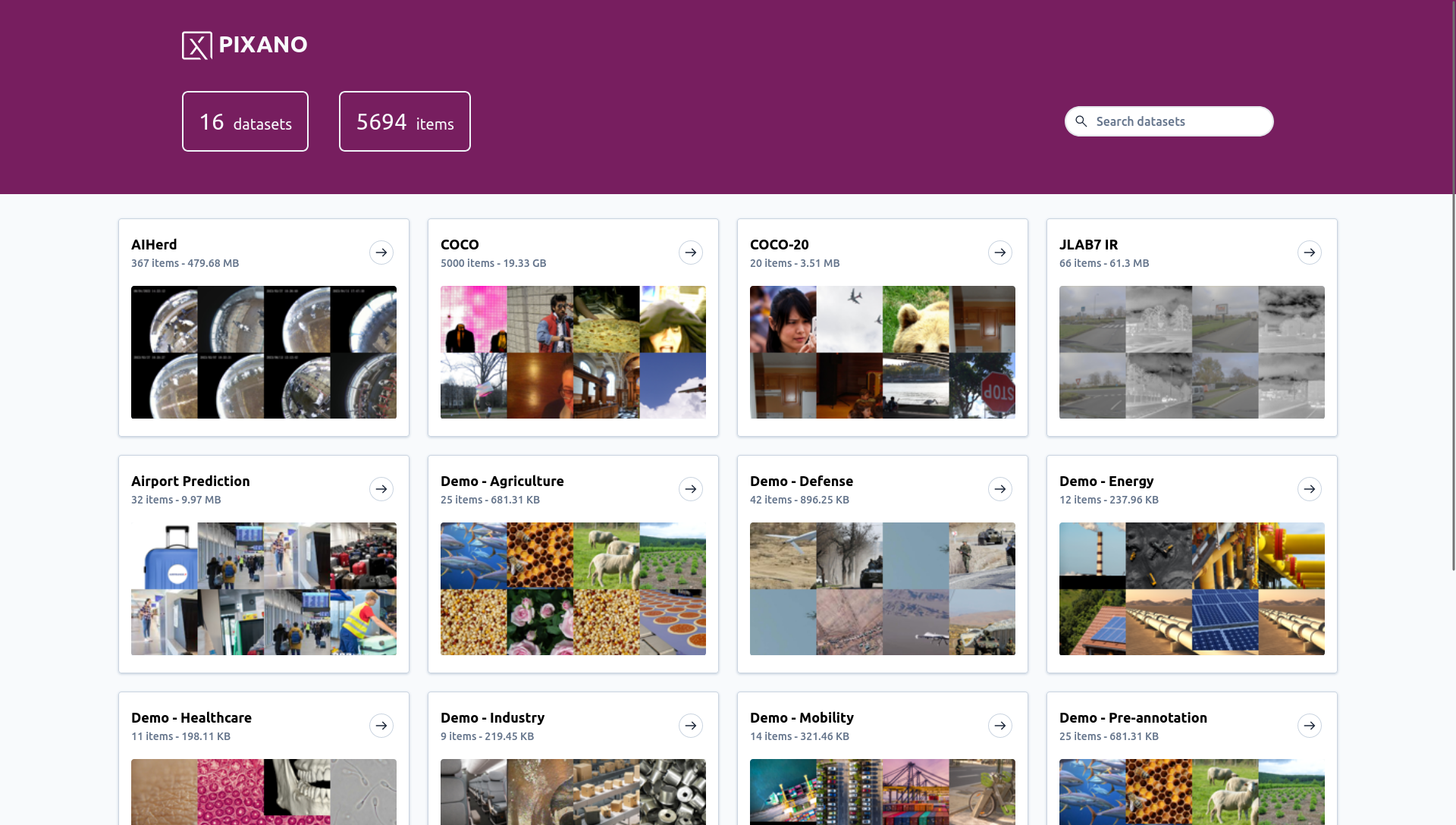Click the 5694 items counter button
Viewport: 1456px width, 825px height.
(405, 121)
